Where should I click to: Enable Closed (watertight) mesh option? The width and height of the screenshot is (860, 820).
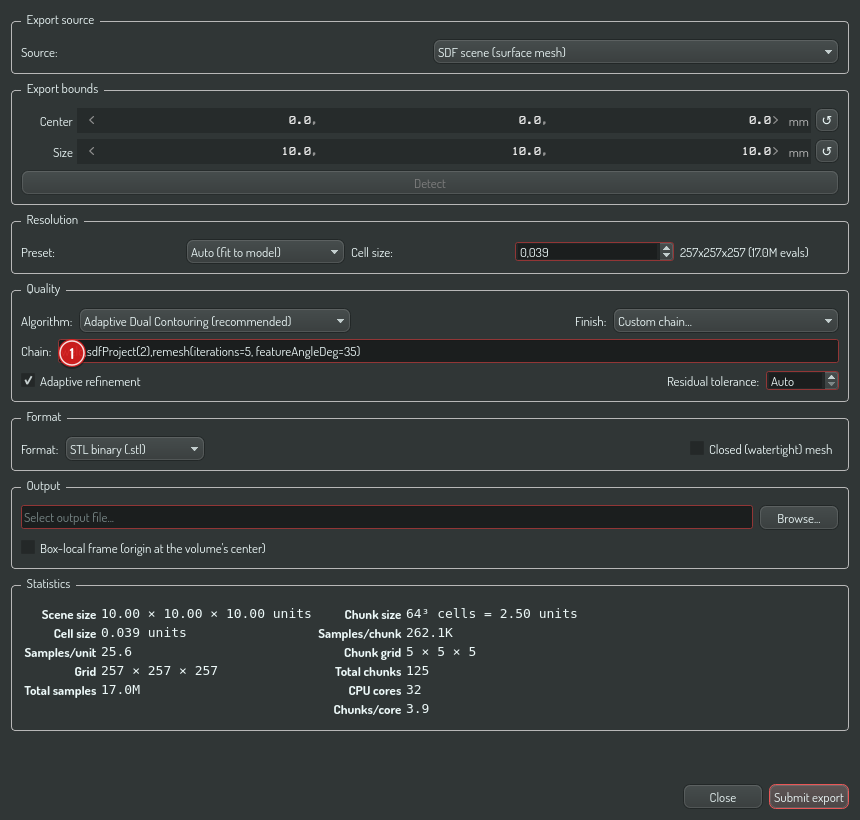coord(697,449)
